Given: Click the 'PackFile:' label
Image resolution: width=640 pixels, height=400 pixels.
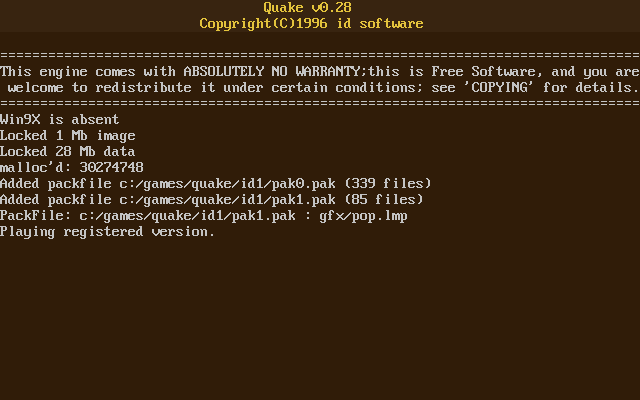Looking at the screenshot, I should point(36,216).
